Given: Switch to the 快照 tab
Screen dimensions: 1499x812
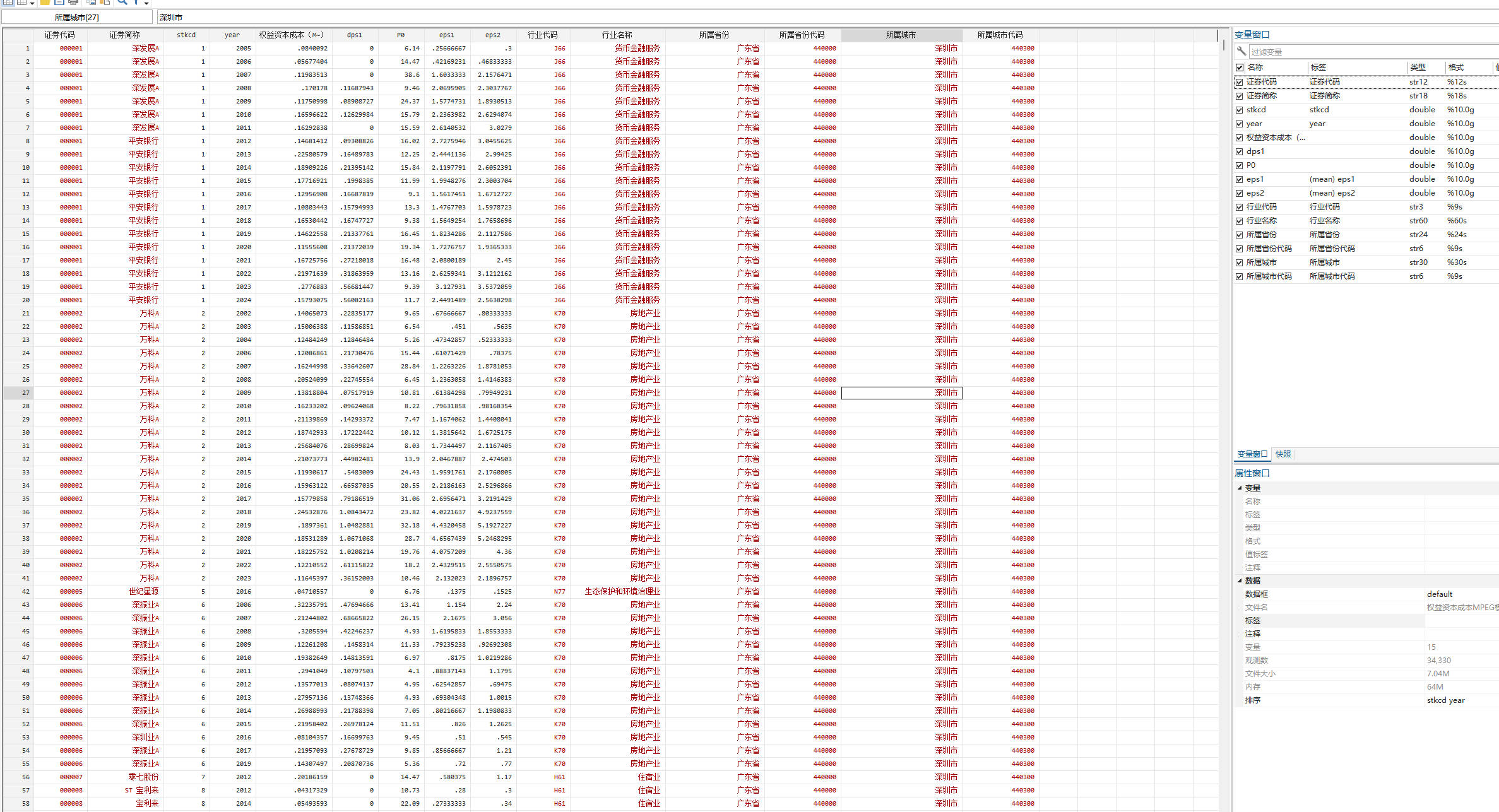Looking at the screenshot, I should 1283,454.
